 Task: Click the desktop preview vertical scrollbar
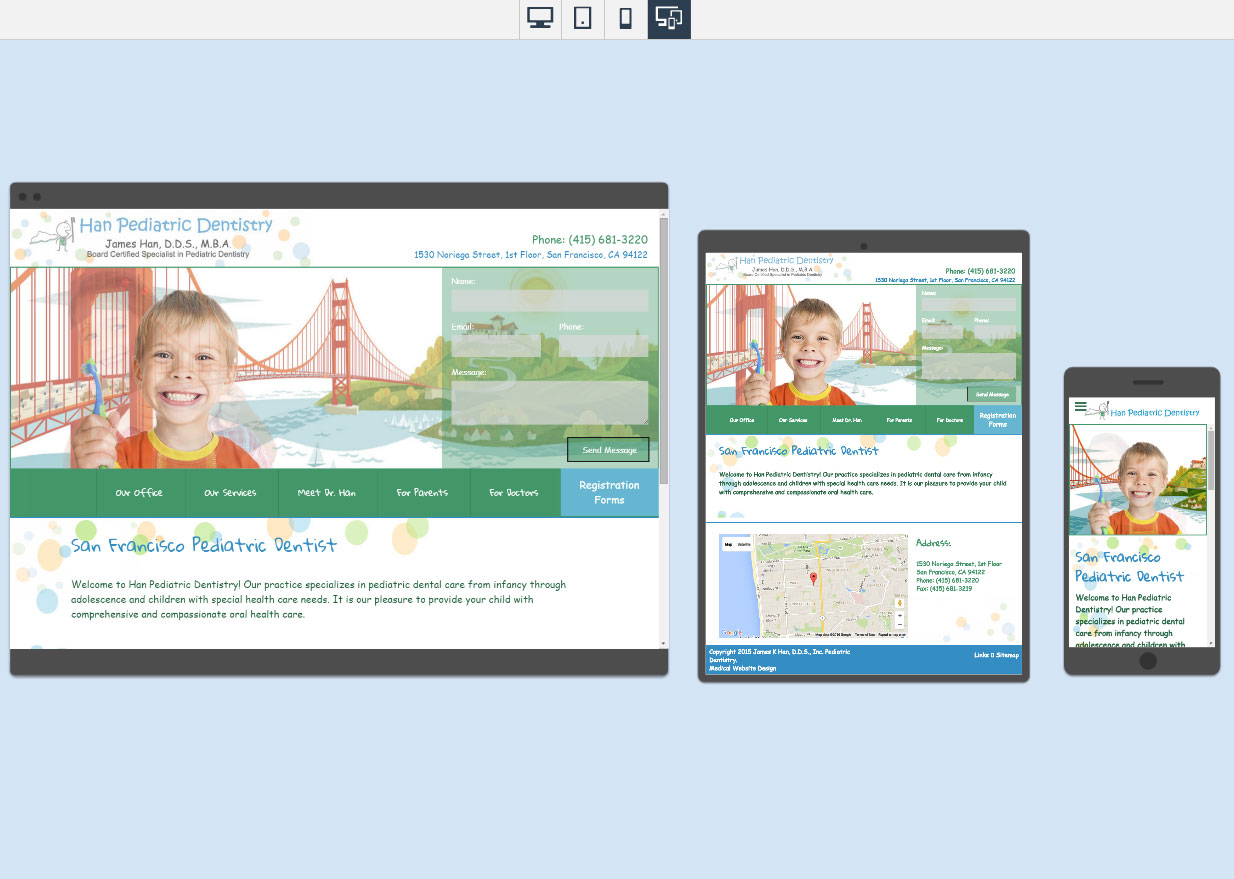(663, 400)
